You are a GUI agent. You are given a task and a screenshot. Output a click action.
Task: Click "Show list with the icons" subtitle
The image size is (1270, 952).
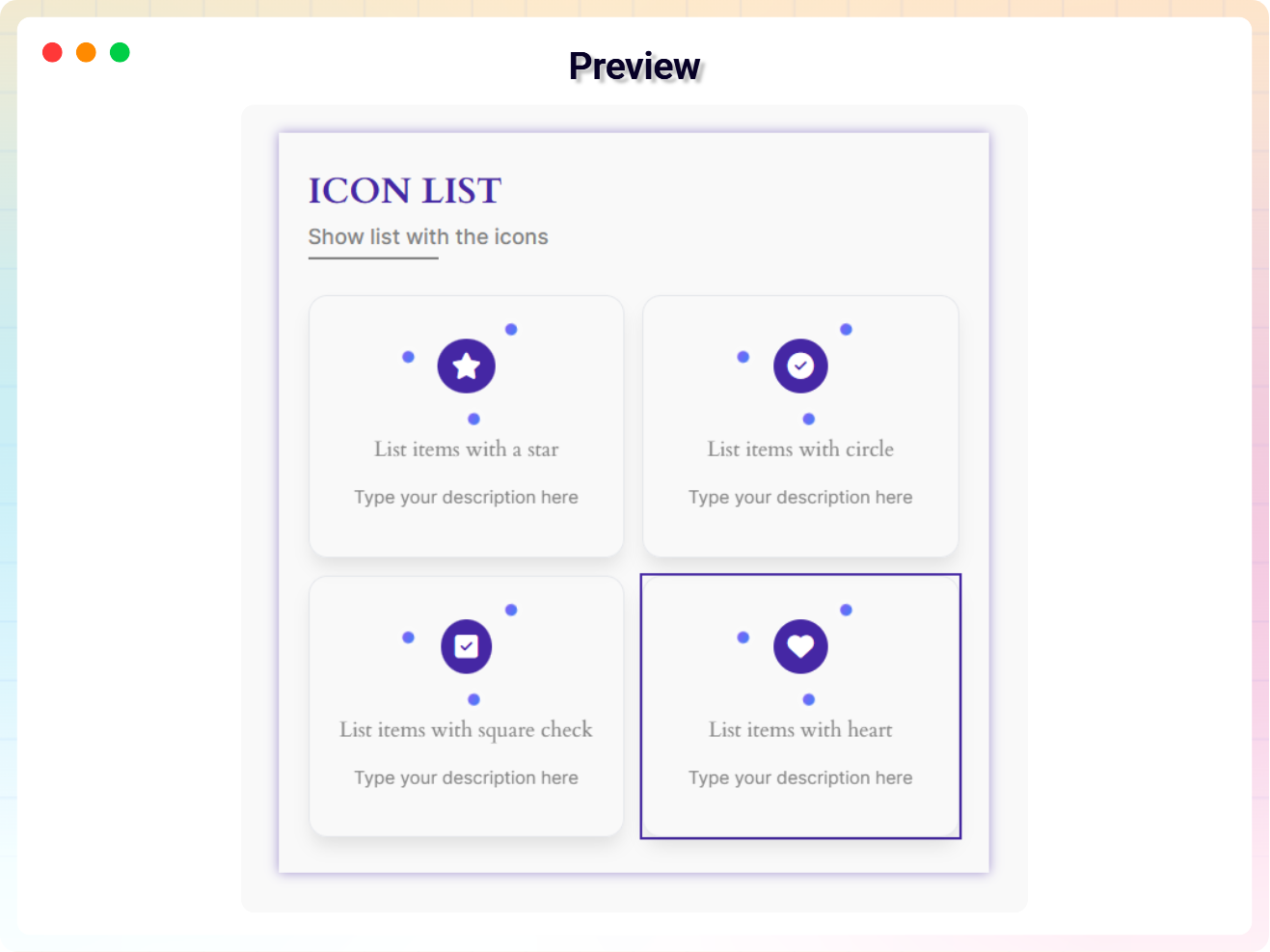coord(428,237)
